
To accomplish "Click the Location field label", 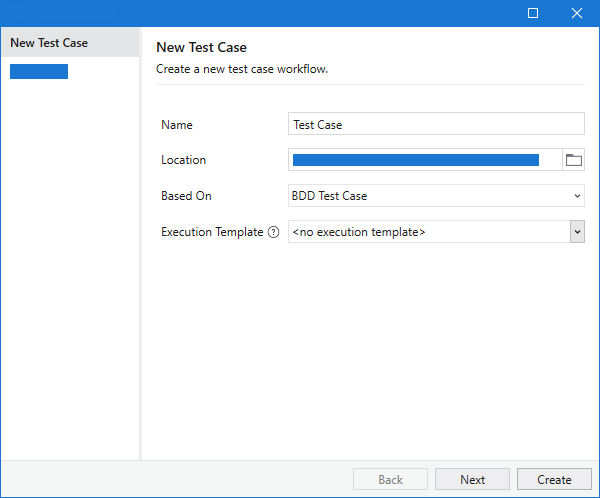I will coord(183,160).
